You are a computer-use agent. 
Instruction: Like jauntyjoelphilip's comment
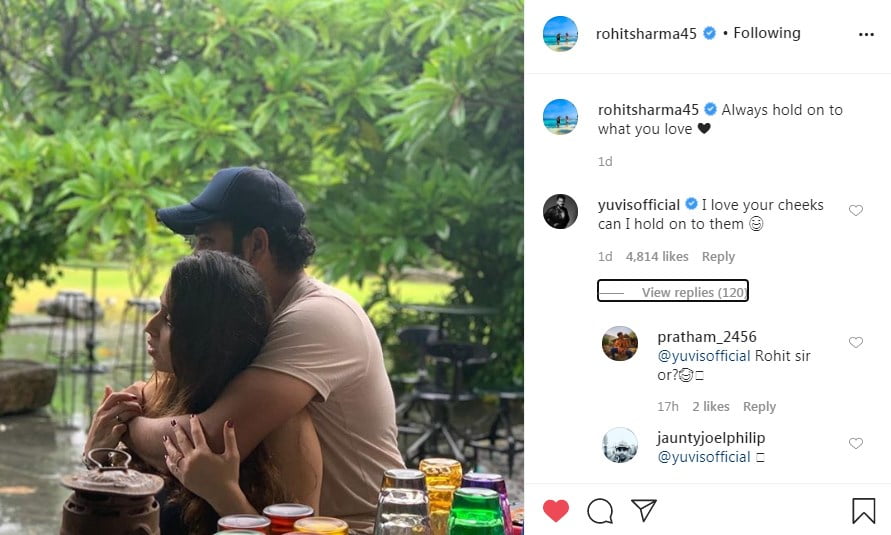tap(856, 444)
